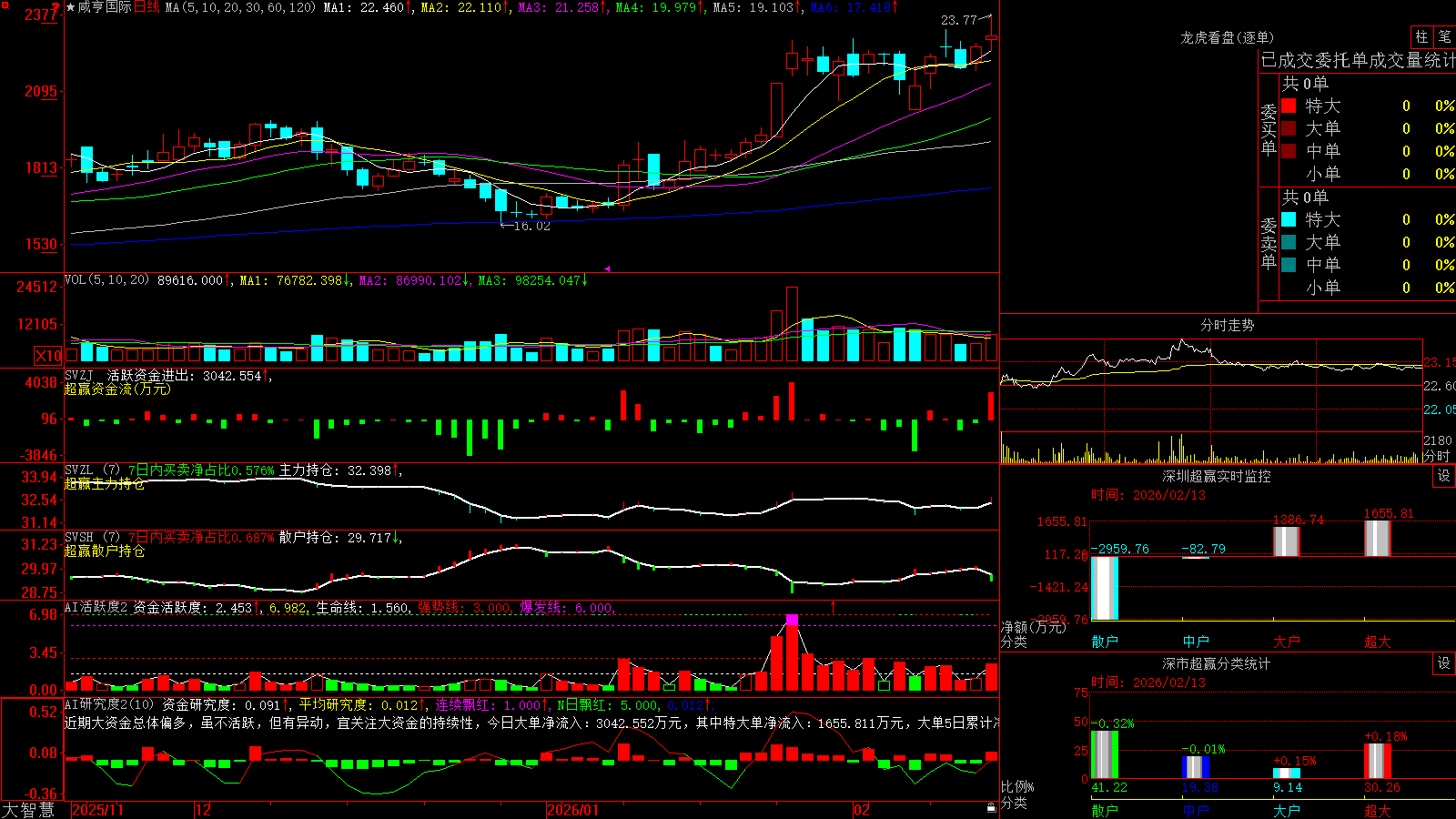Image resolution: width=1456 pixels, height=819 pixels.
Task: Click the 大户 bar in 深圳超赢实时监控 chart
Action: click(x=1287, y=541)
